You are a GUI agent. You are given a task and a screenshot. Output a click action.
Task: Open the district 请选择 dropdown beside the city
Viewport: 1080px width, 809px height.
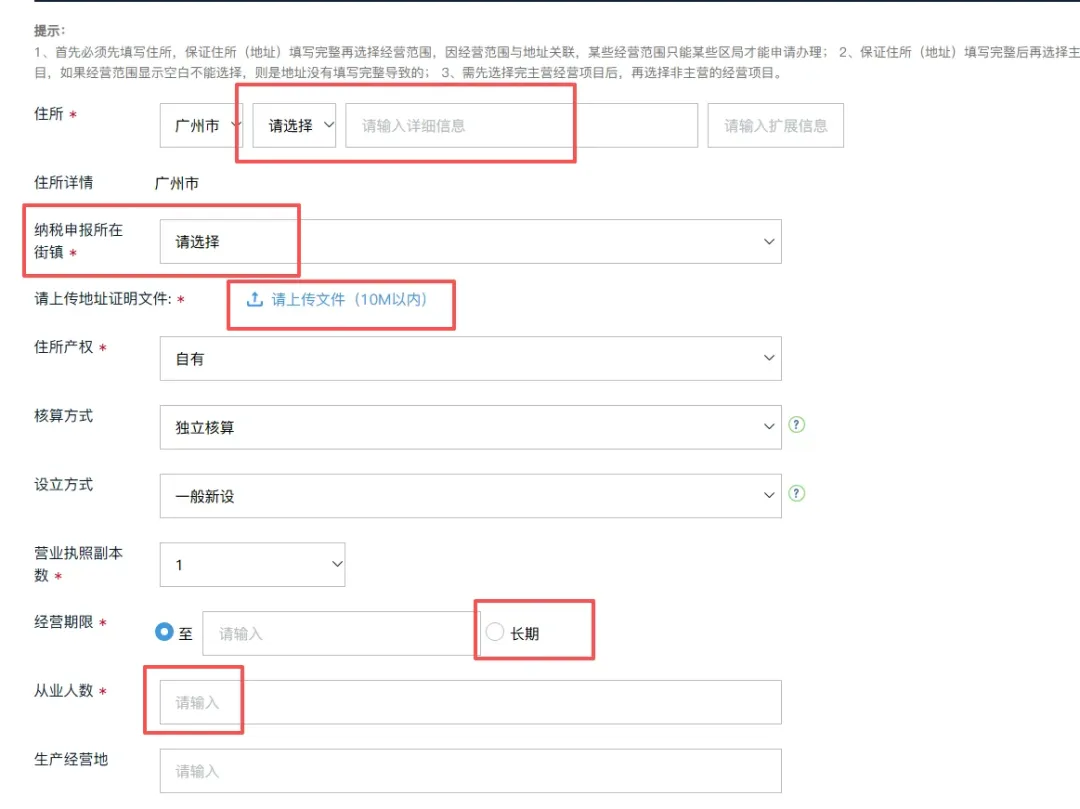coord(295,125)
